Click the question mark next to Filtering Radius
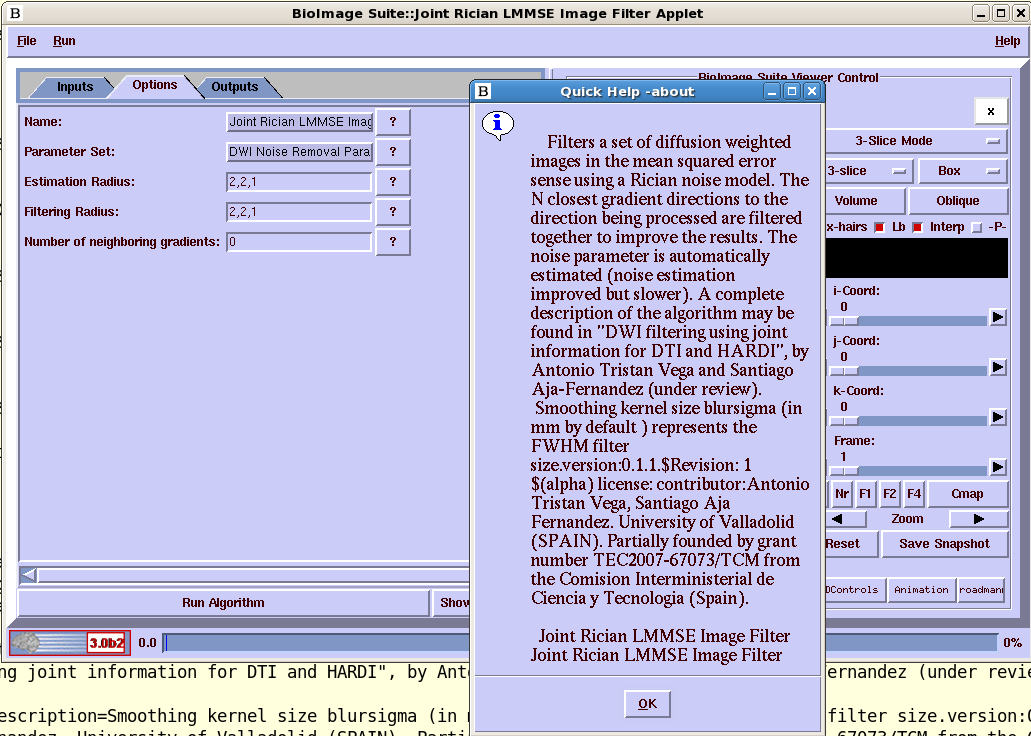Image resolution: width=1031 pixels, height=736 pixels. (393, 212)
